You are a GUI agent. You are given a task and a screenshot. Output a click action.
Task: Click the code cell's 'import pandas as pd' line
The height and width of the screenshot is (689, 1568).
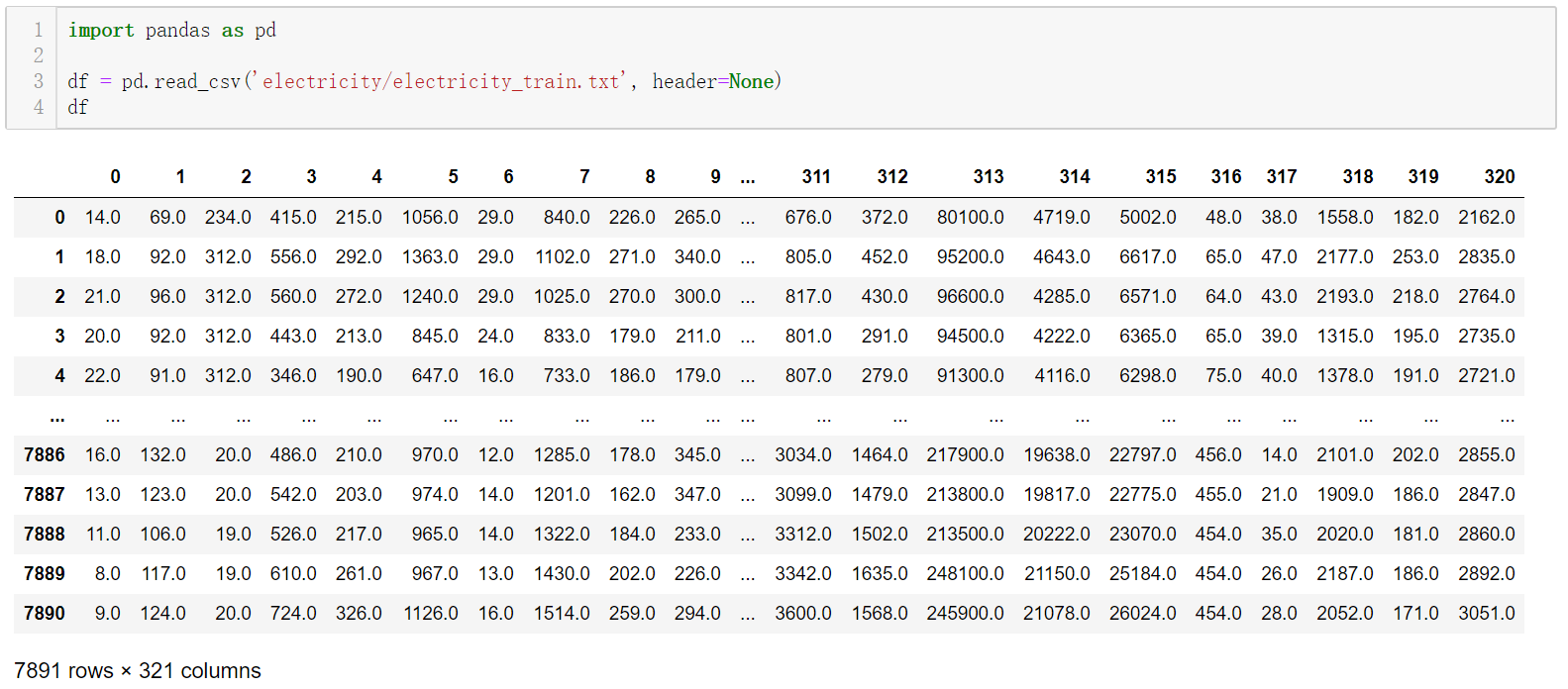(x=172, y=30)
